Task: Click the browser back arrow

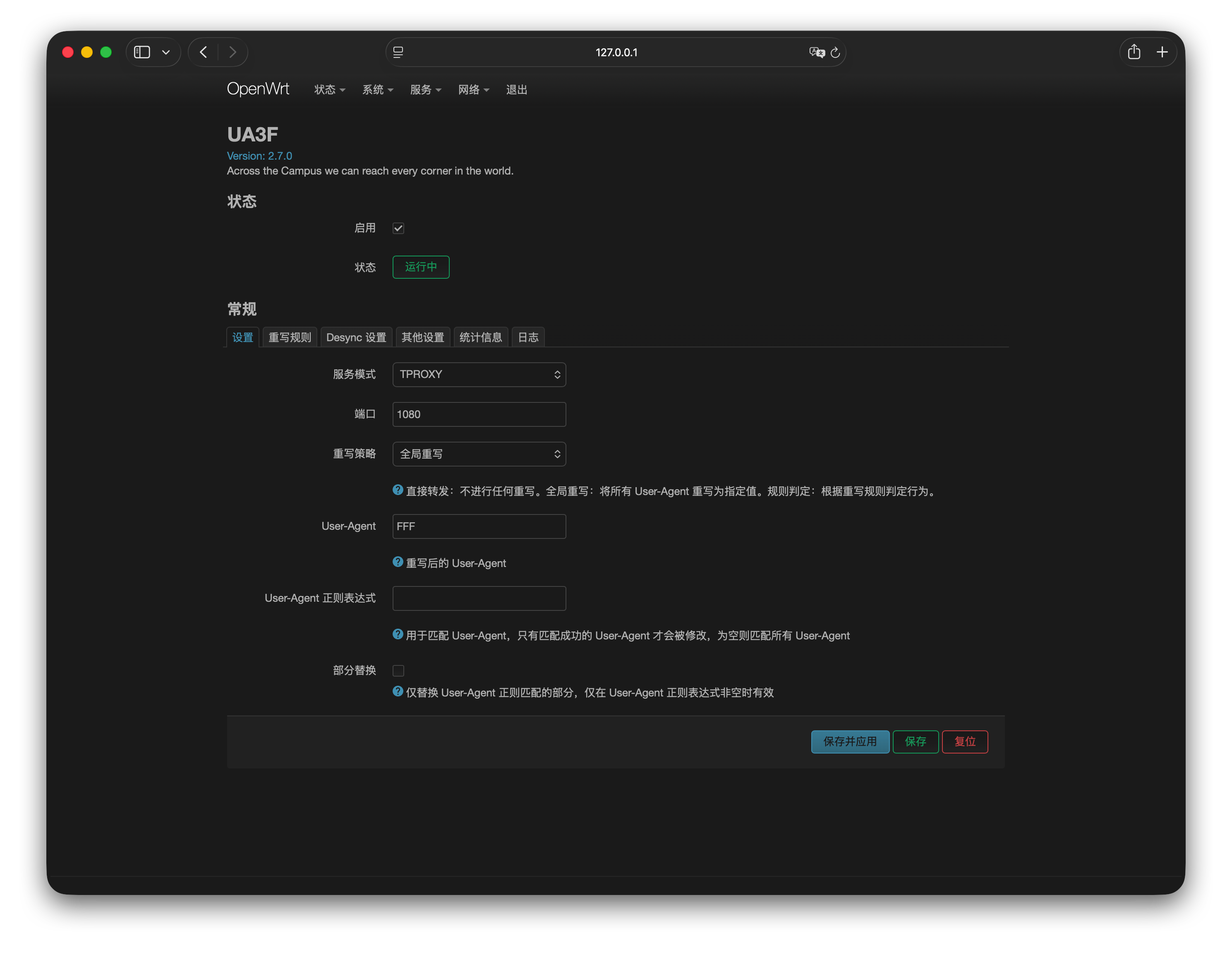Action: [204, 52]
